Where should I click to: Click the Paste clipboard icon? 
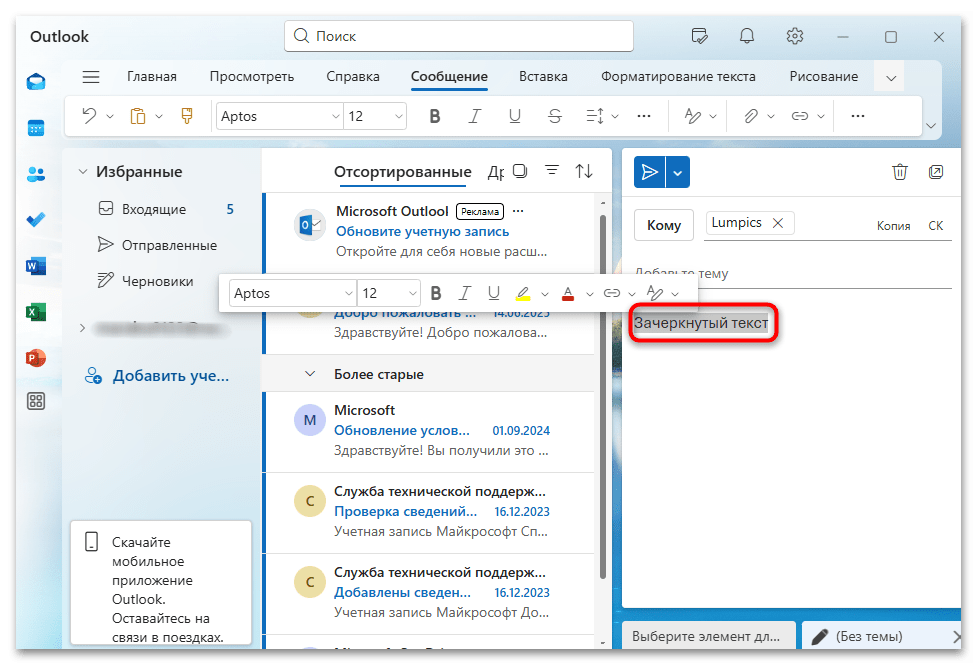pyautogui.click(x=138, y=116)
